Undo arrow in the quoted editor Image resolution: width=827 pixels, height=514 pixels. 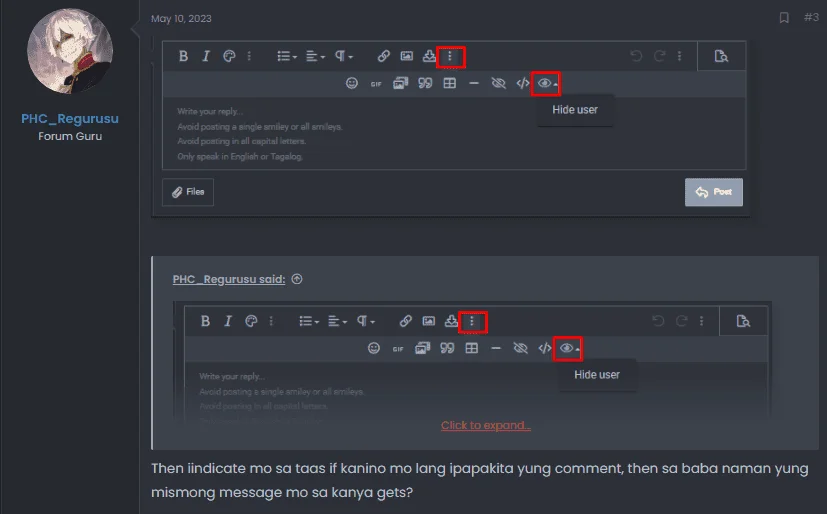pyautogui.click(x=658, y=321)
